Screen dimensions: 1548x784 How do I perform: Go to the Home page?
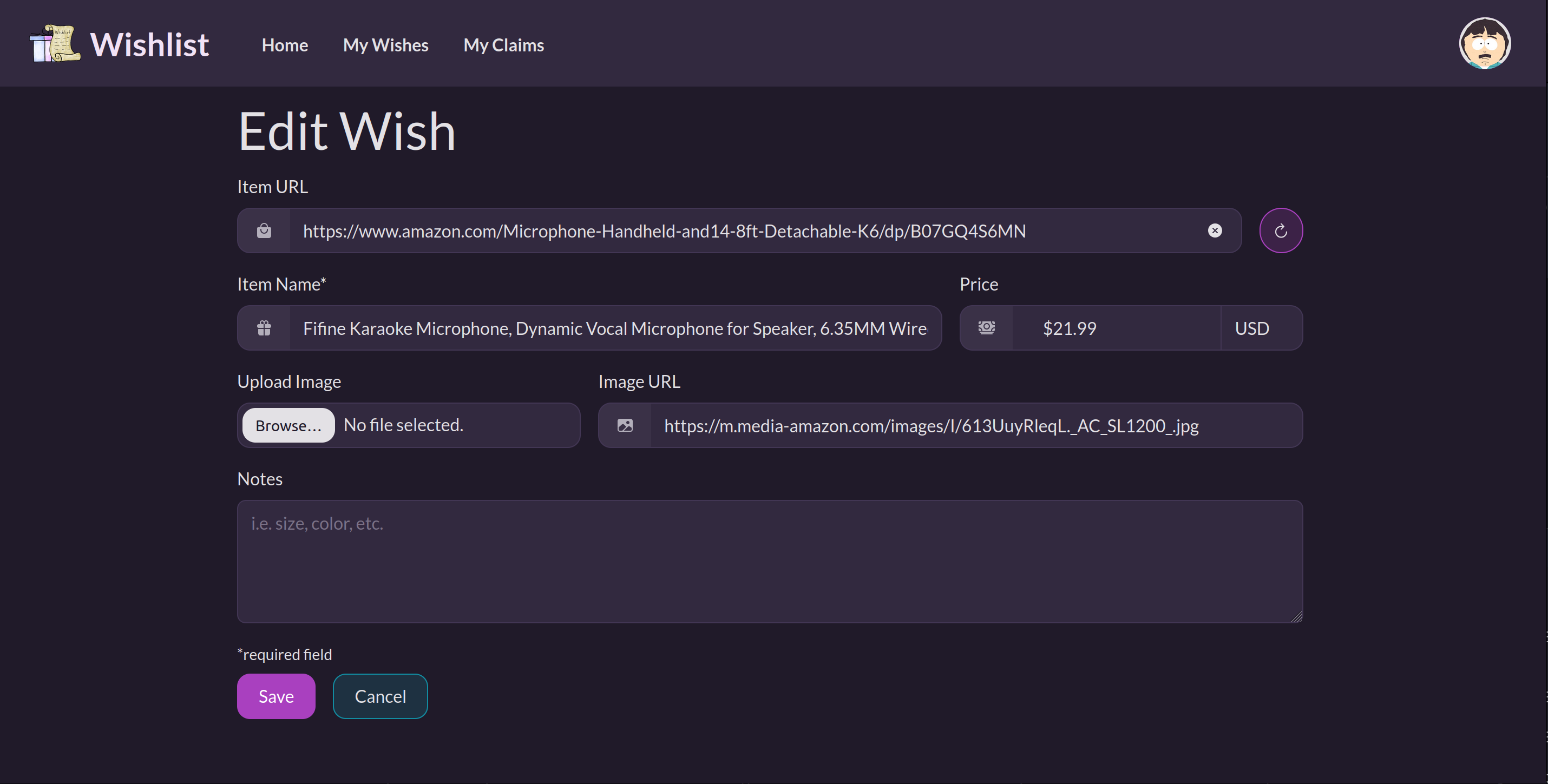click(285, 45)
